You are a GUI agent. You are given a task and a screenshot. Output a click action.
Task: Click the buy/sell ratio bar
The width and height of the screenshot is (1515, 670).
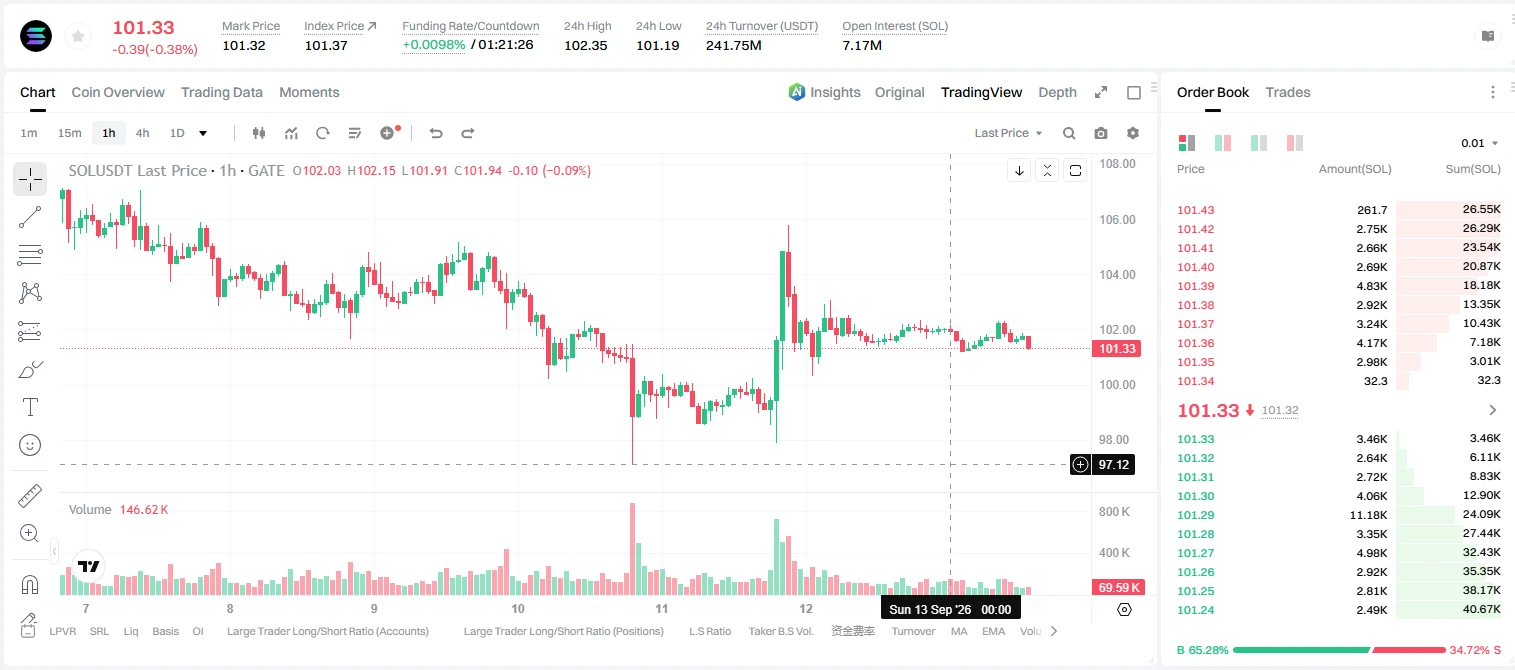coord(1339,650)
